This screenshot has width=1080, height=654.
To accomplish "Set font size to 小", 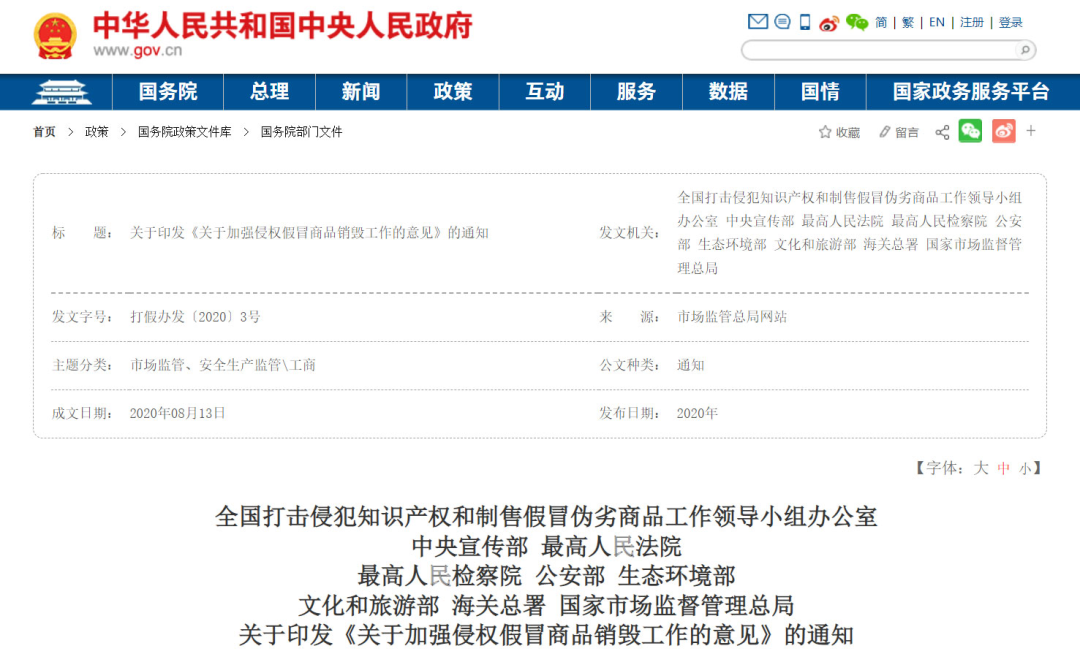I will (1024, 468).
